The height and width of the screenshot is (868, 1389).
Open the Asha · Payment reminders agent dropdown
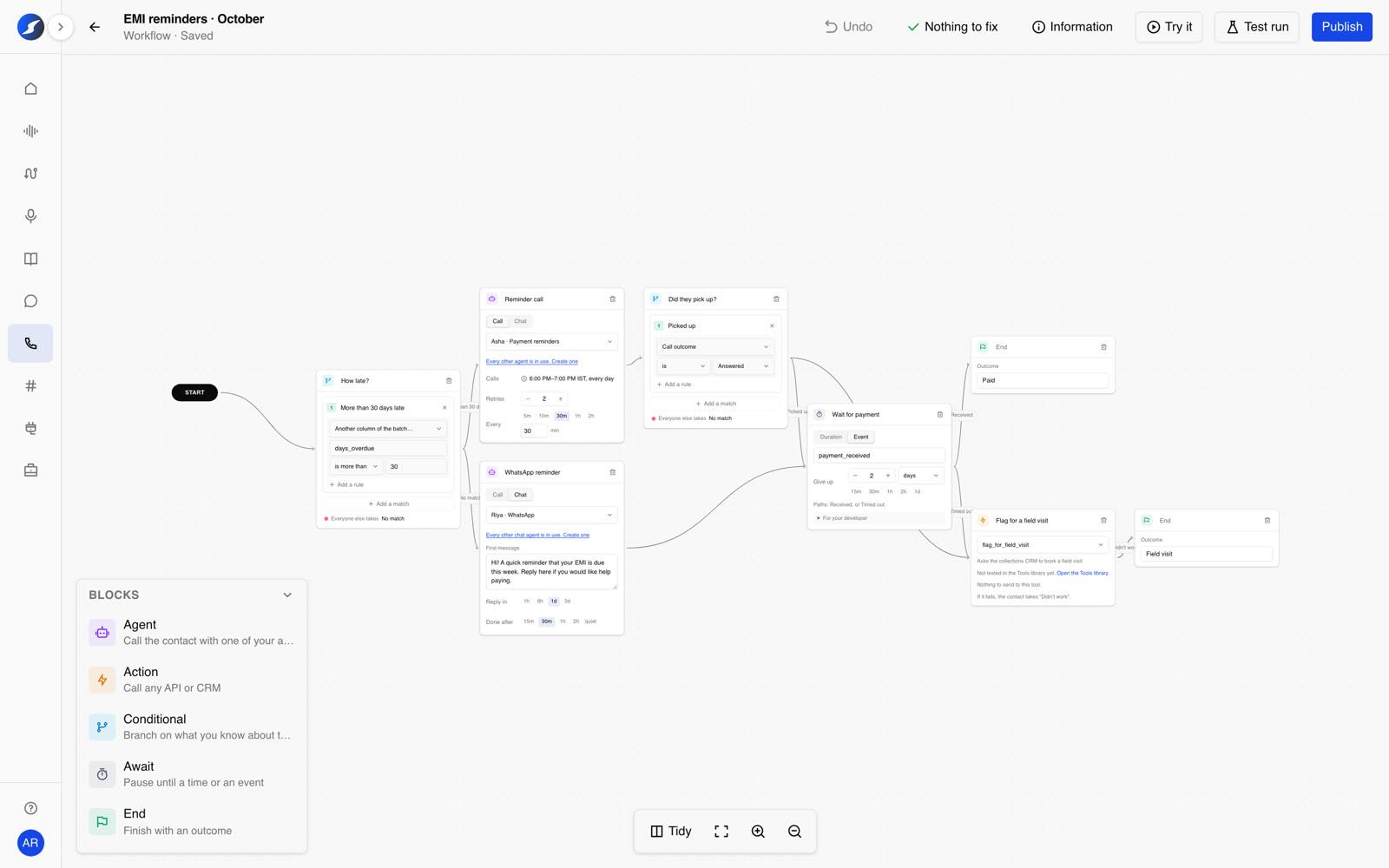(551, 341)
